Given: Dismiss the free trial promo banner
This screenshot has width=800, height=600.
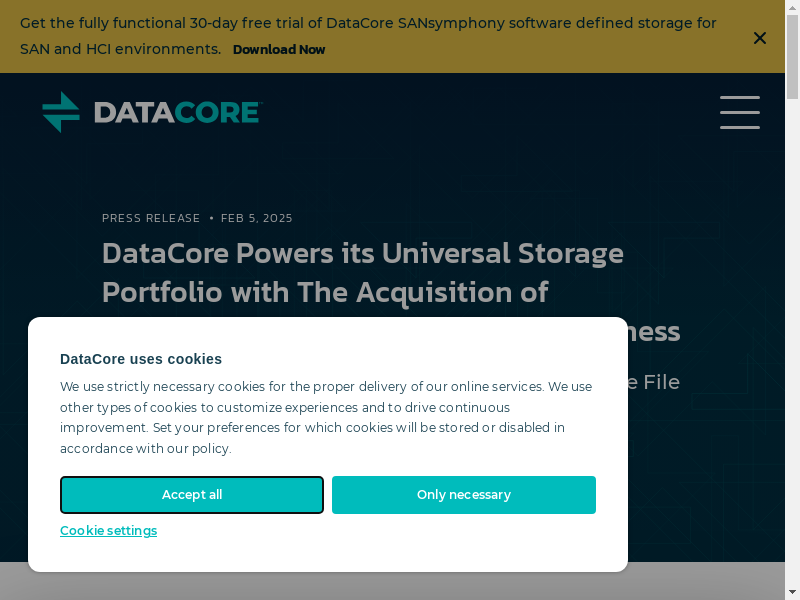Looking at the screenshot, I should (x=760, y=38).
